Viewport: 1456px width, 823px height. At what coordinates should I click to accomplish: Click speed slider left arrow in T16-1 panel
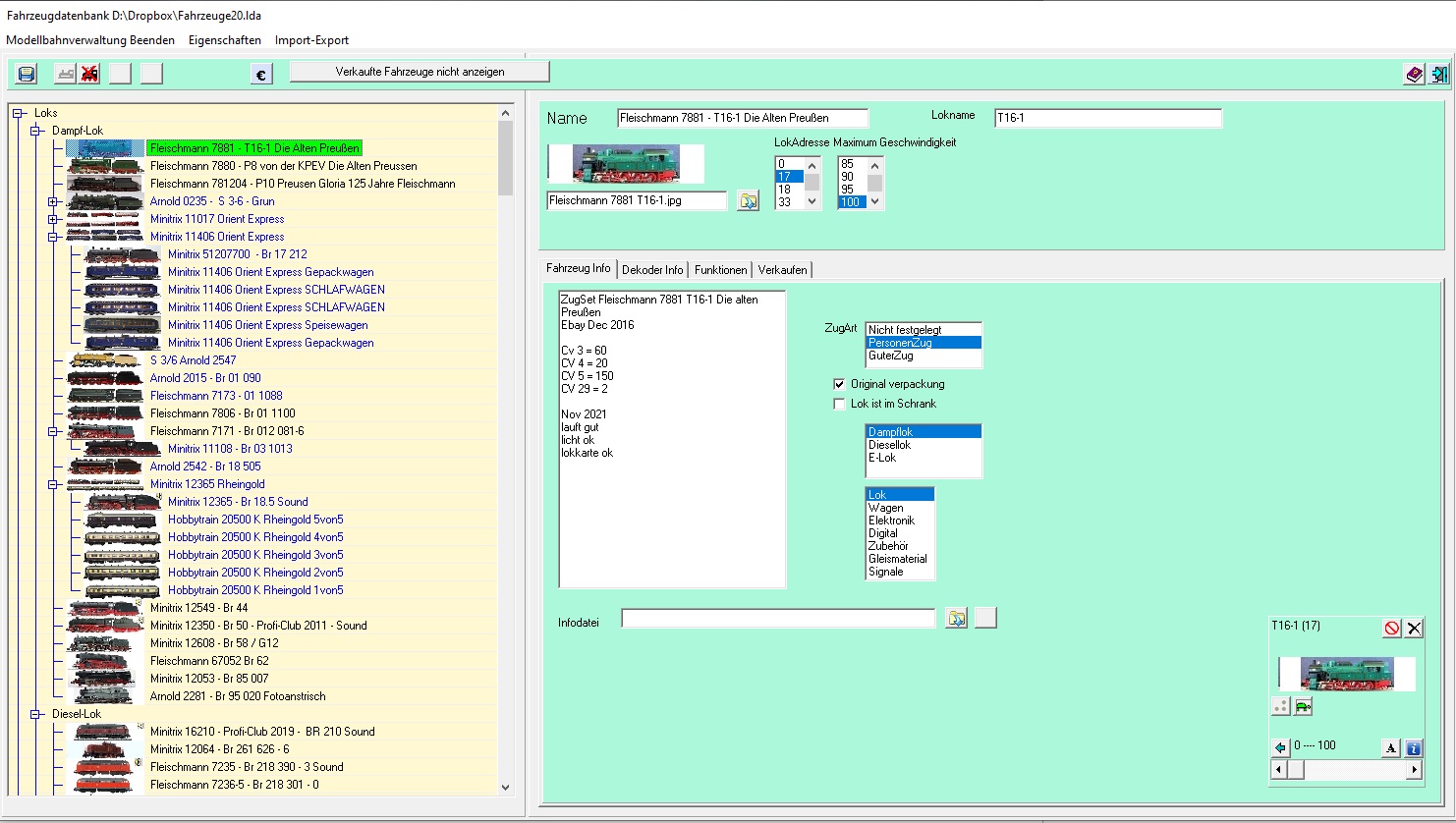coord(1278,770)
